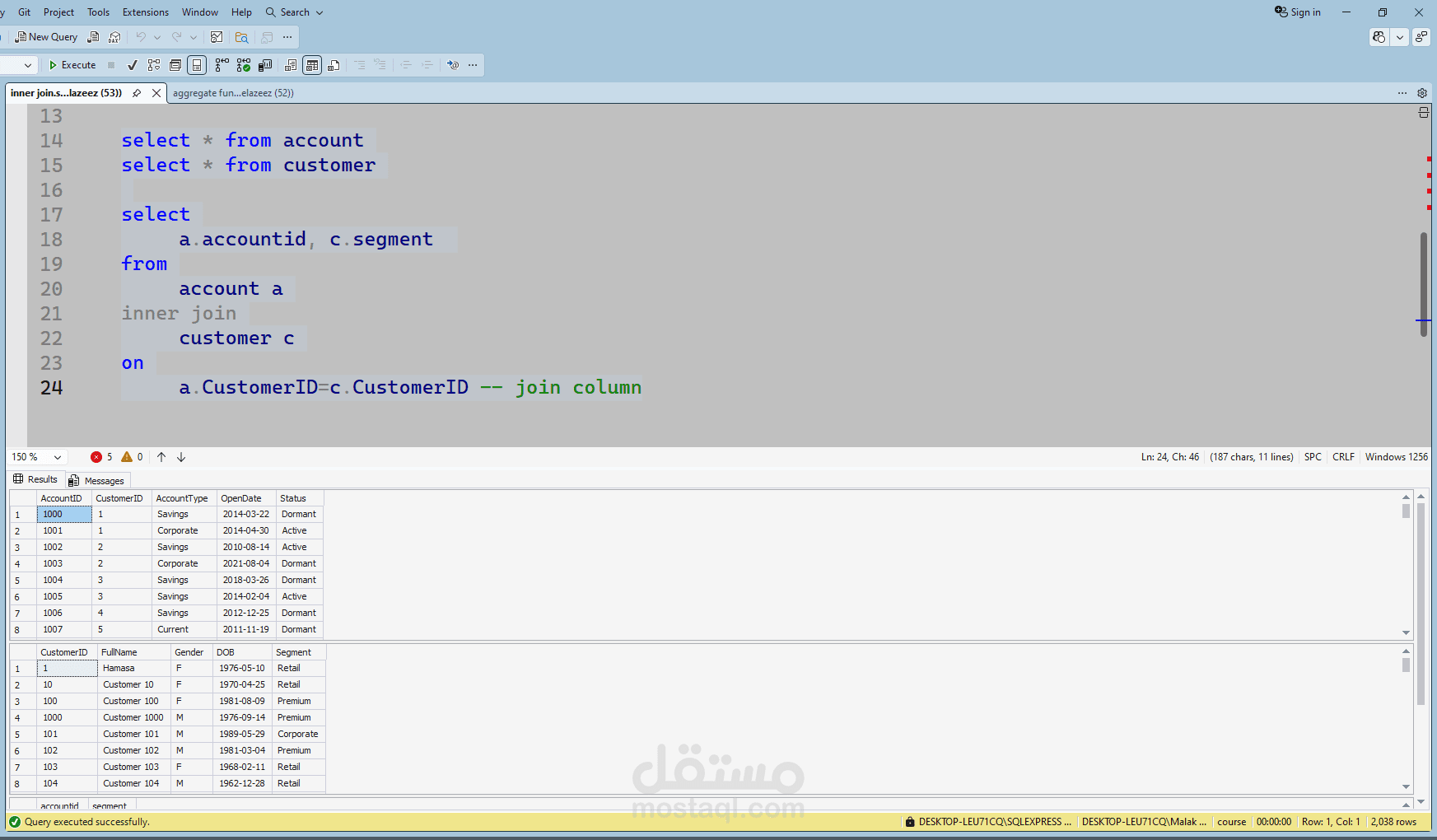Click the Cancel executing query stop icon
The image size is (1437, 840).
111,65
